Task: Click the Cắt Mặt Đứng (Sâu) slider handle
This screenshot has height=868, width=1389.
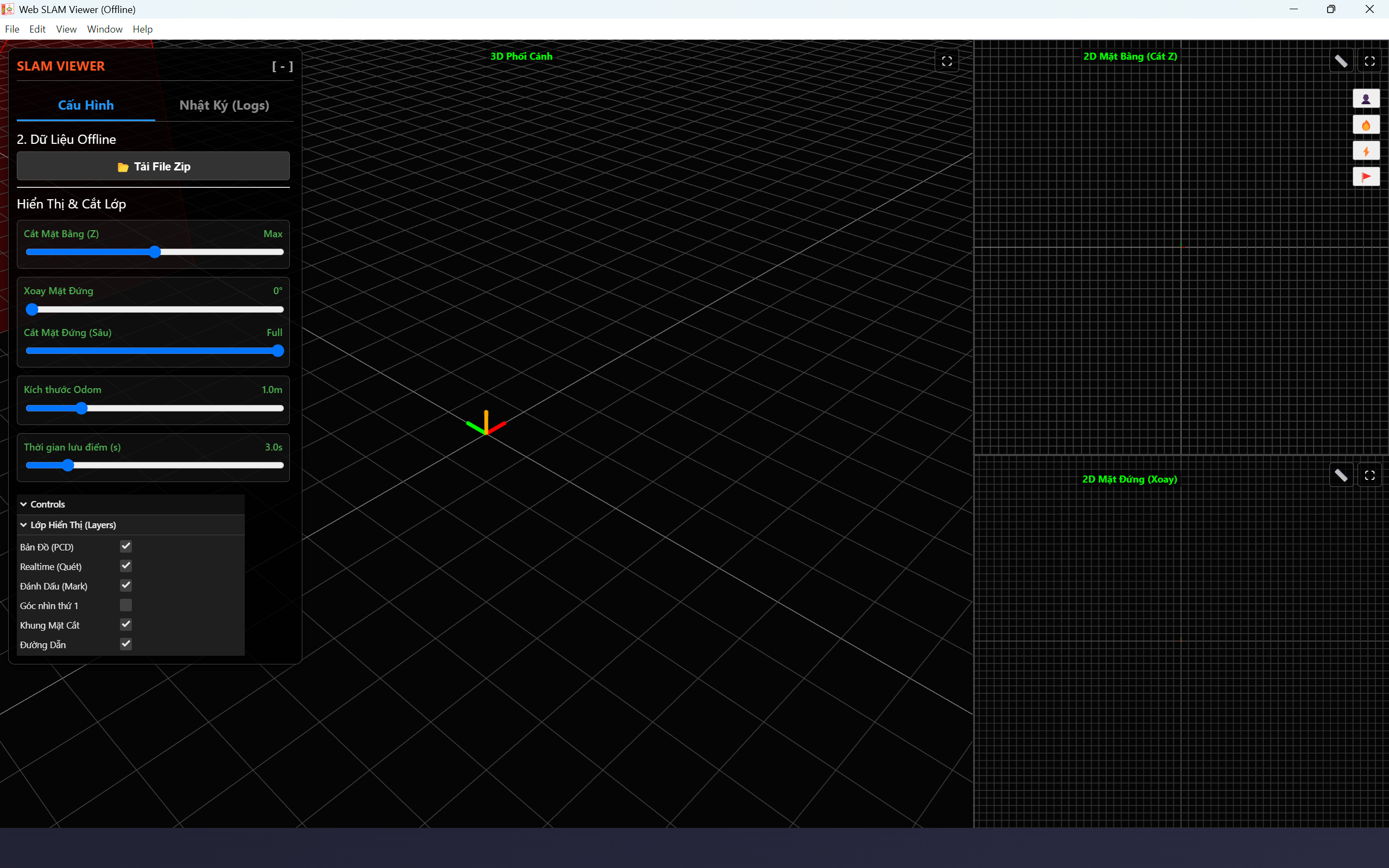Action: [278, 351]
